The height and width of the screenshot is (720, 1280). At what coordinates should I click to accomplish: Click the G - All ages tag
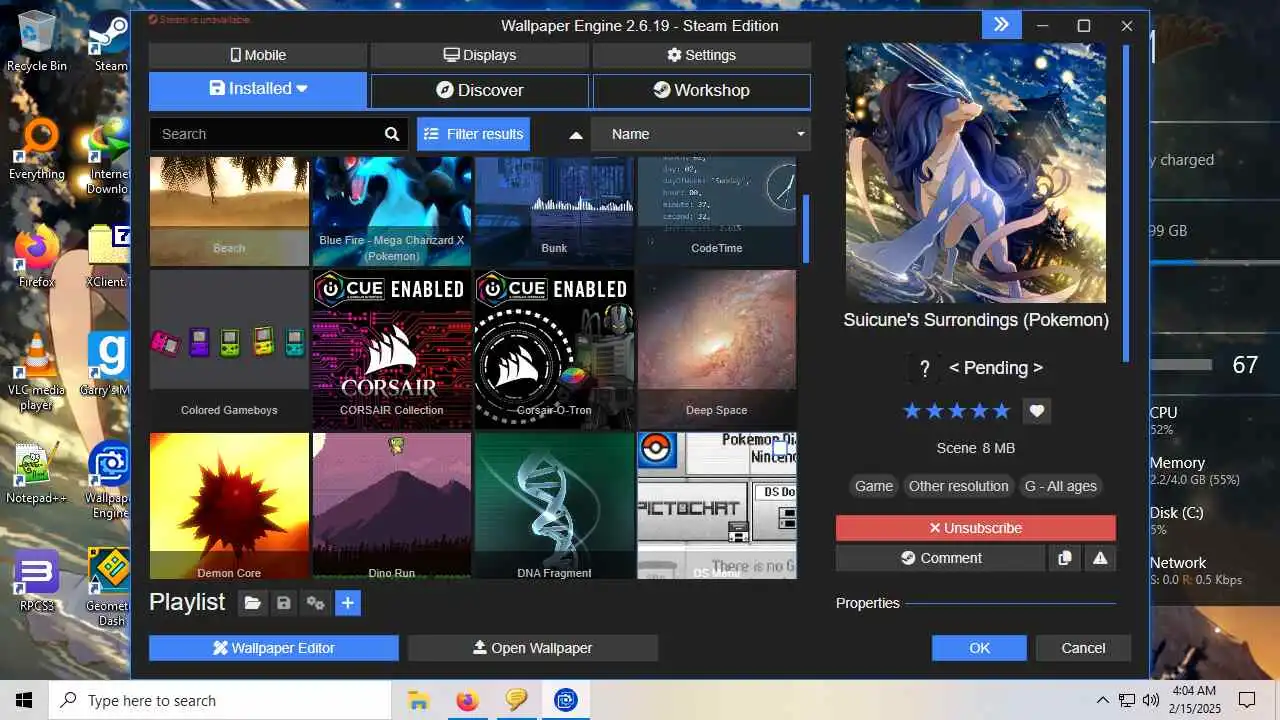pyautogui.click(x=1061, y=486)
